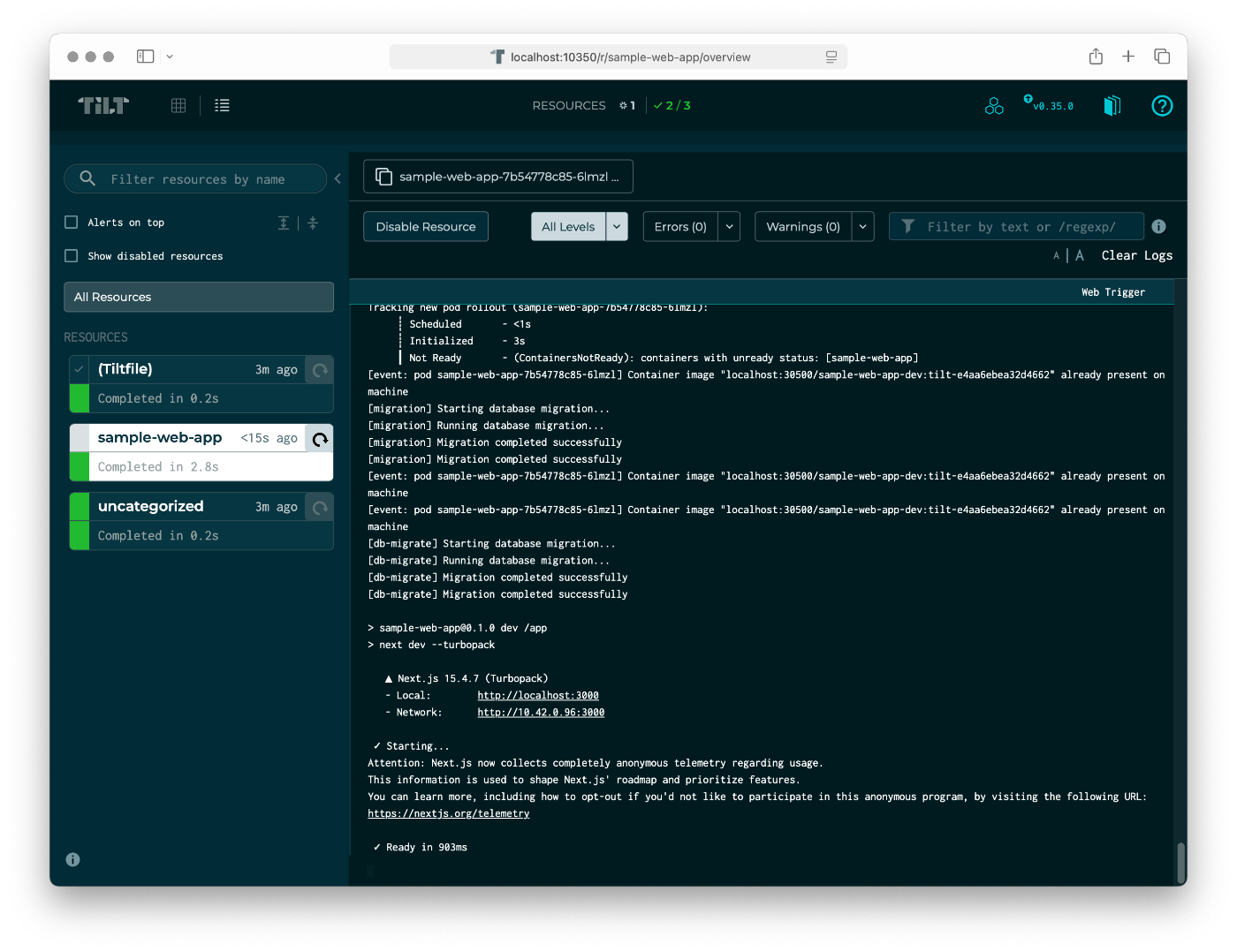Screen dimensions: 1237x952
Task: Copy pod name sample-web-app-7b54778c85-6lmzl
Action: pos(498,177)
